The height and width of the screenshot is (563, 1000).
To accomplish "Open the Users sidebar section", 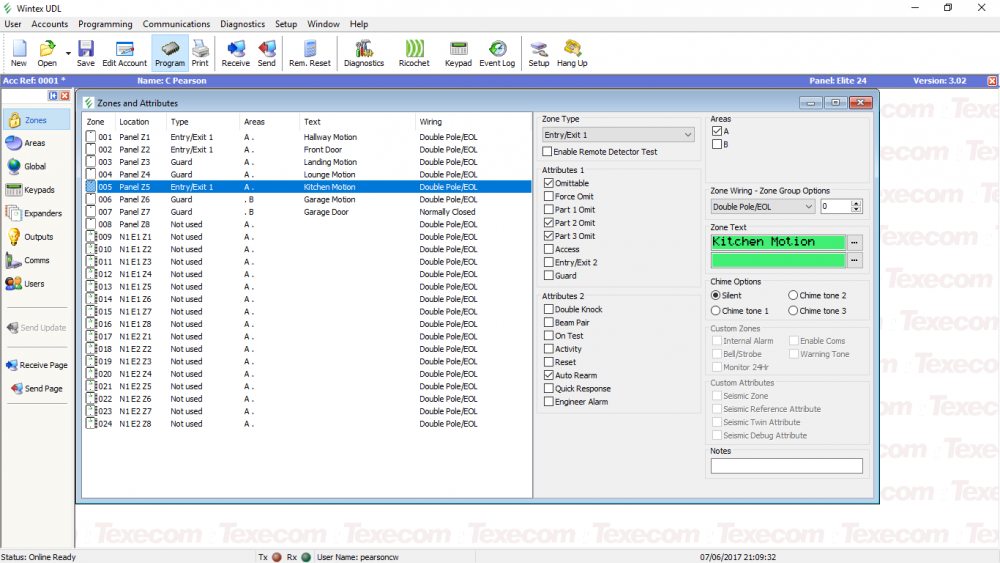I will click(x=35, y=284).
